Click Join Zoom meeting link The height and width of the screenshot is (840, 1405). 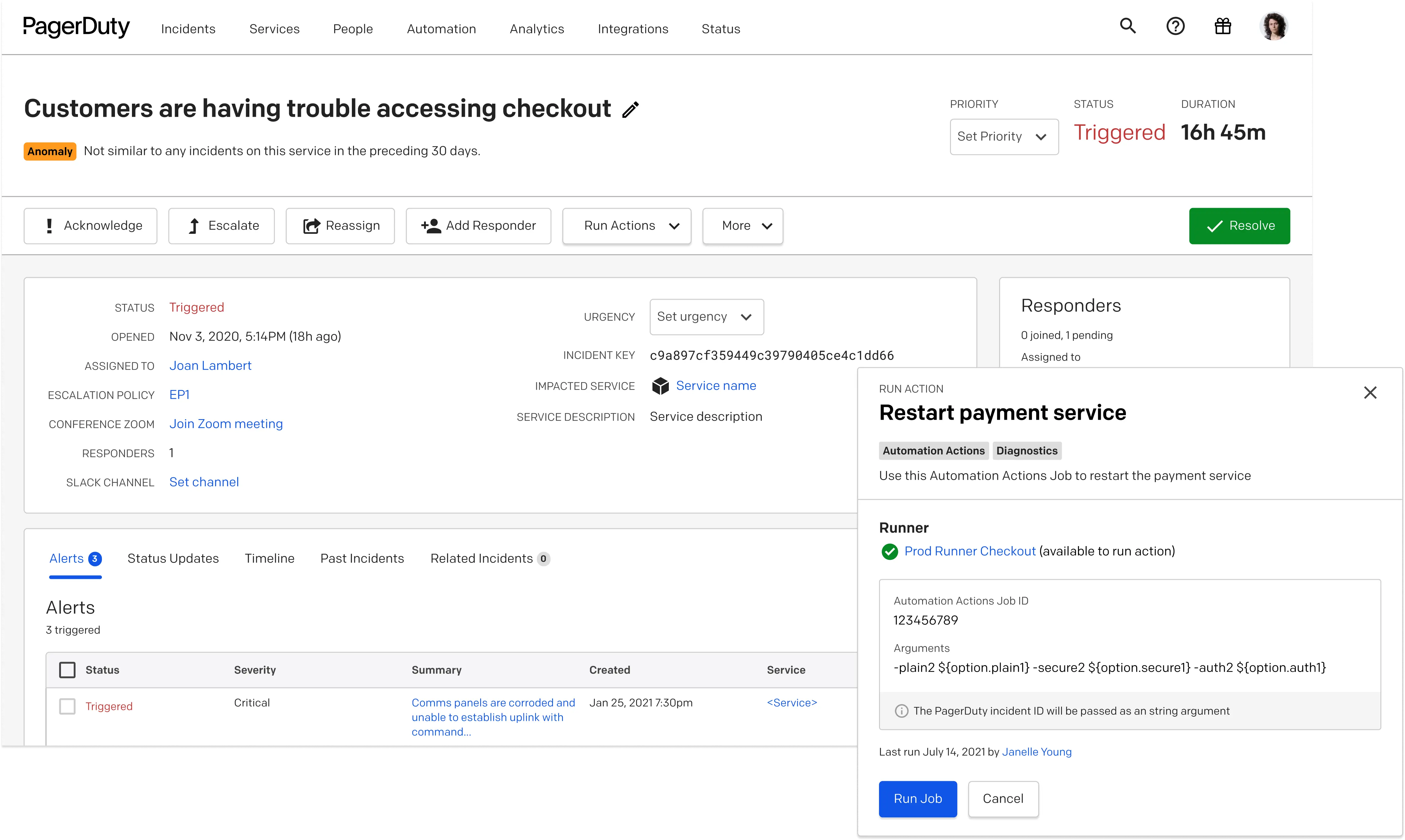point(226,424)
